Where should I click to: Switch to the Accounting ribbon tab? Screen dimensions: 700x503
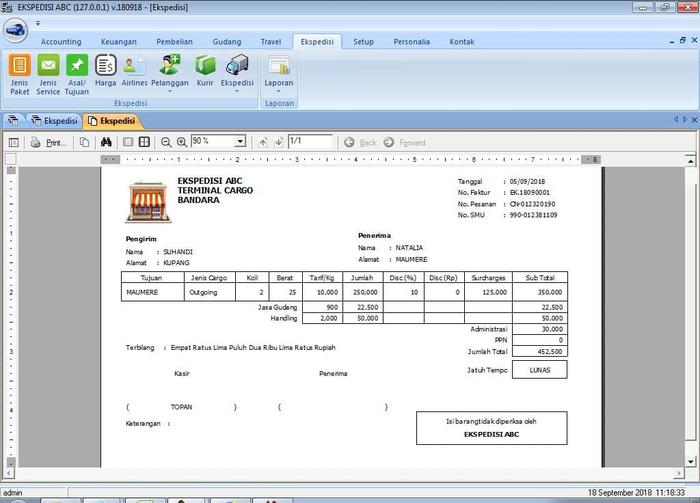61,42
